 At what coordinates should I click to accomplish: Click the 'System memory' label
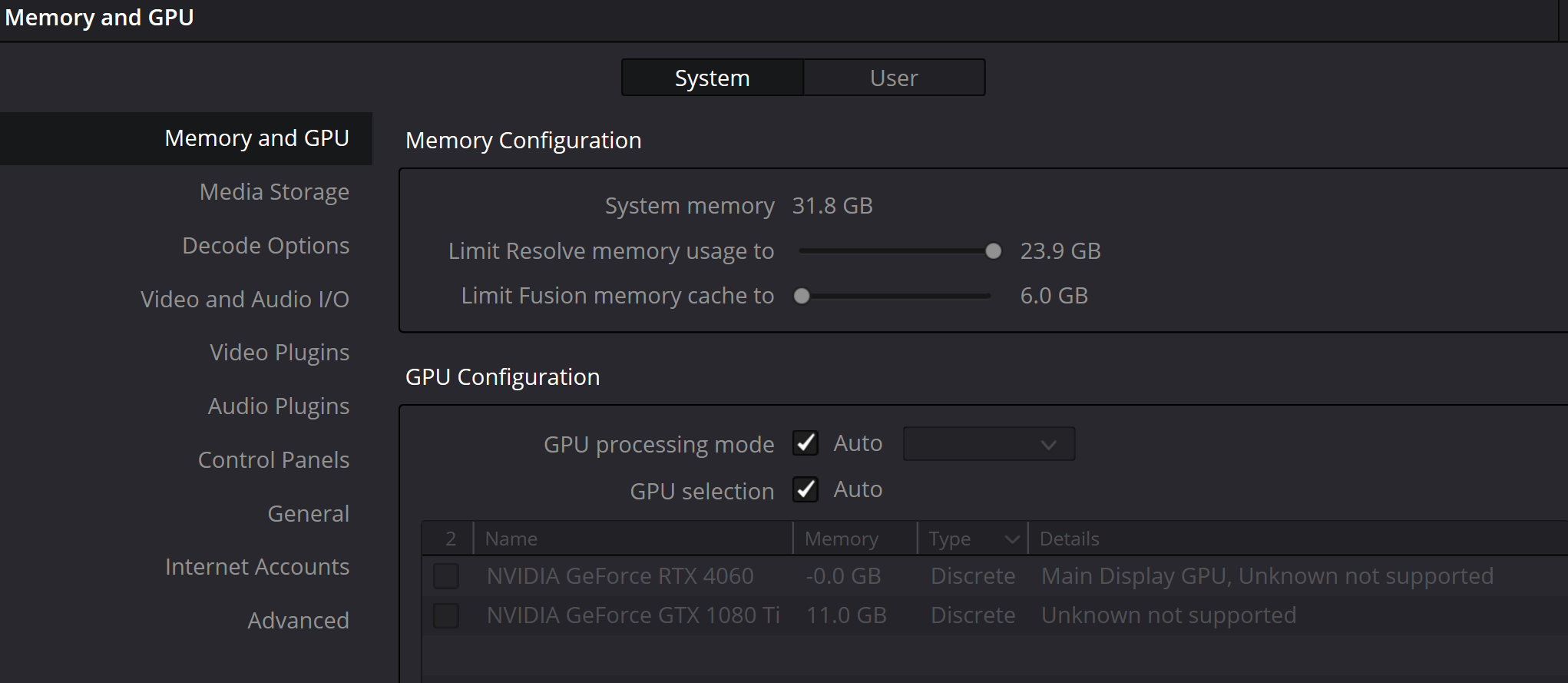coord(690,206)
